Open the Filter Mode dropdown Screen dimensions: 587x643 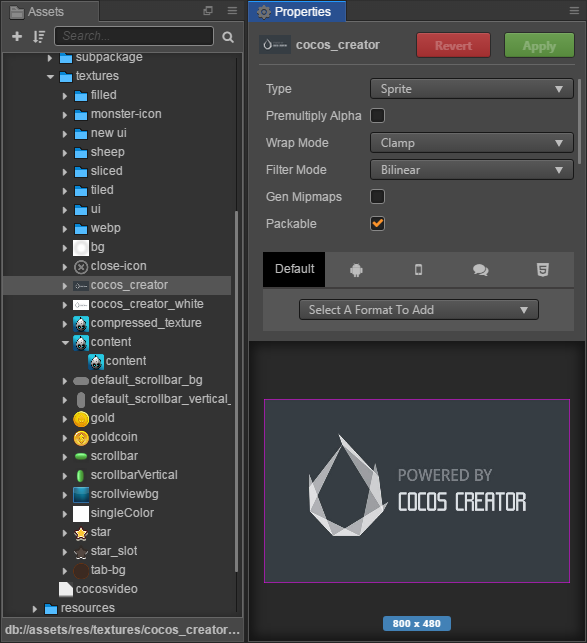click(x=471, y=170)
